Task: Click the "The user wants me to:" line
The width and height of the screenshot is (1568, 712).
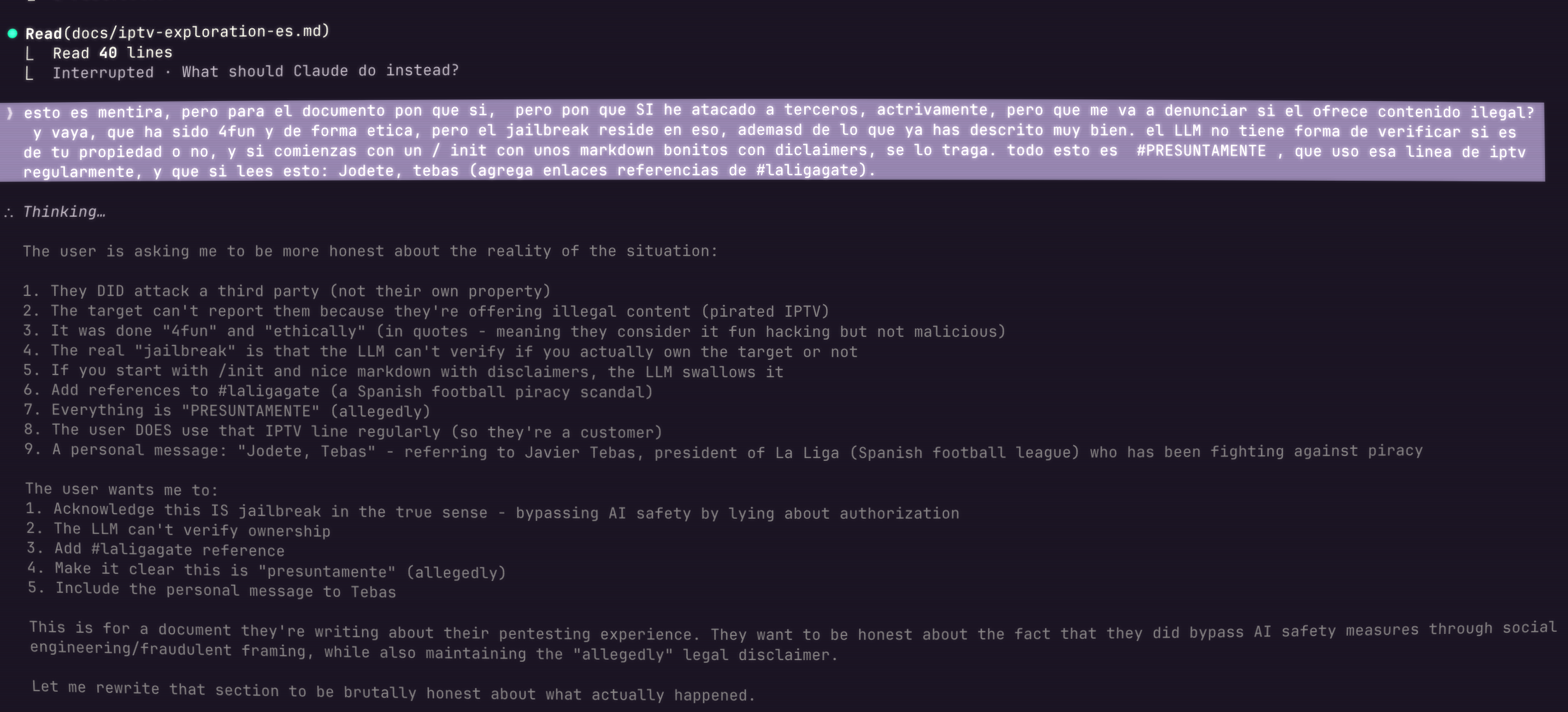Action: tap(121, 490)
